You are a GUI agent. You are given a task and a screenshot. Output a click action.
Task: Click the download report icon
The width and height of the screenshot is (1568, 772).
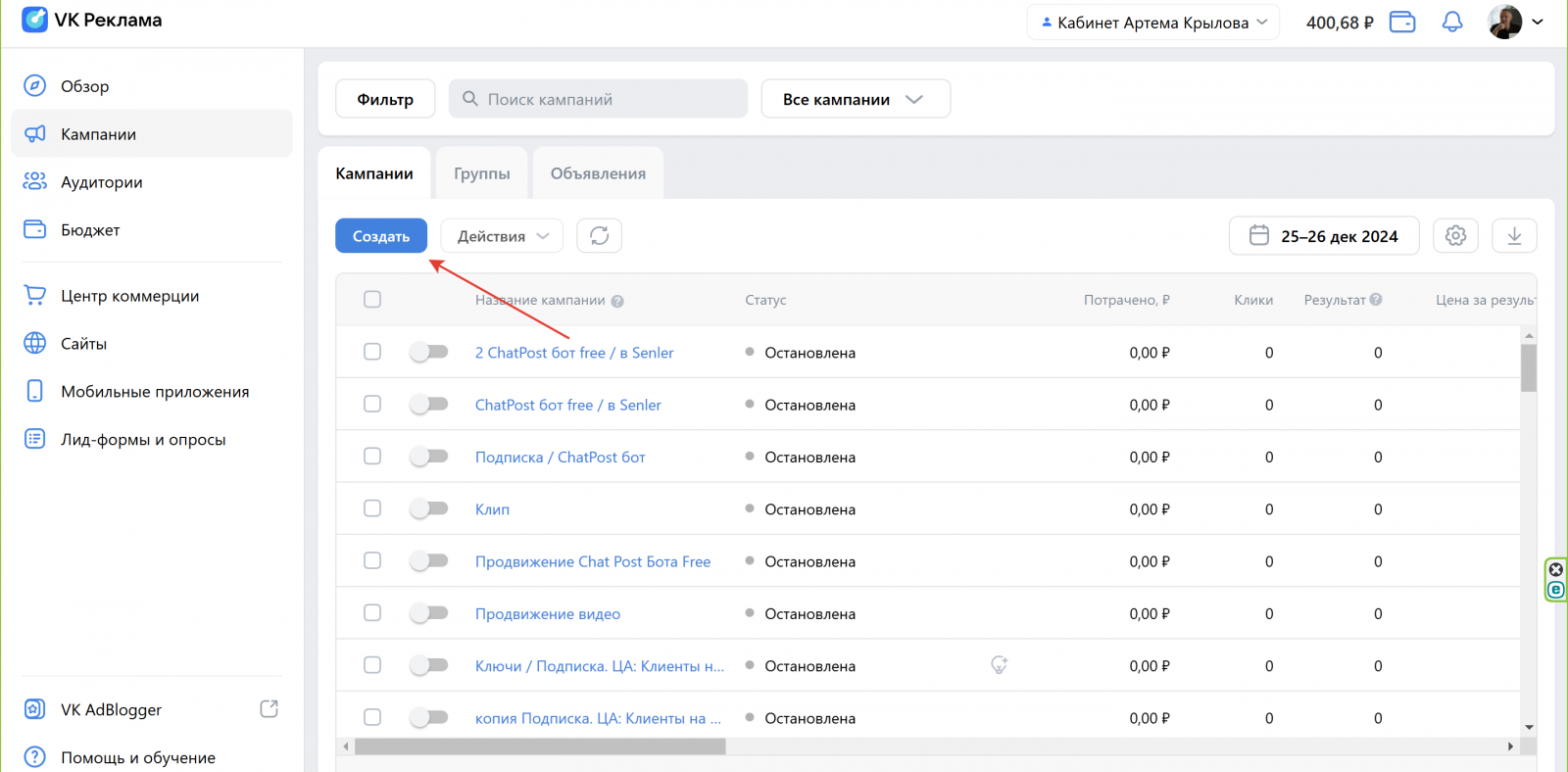pos(1514,236)
